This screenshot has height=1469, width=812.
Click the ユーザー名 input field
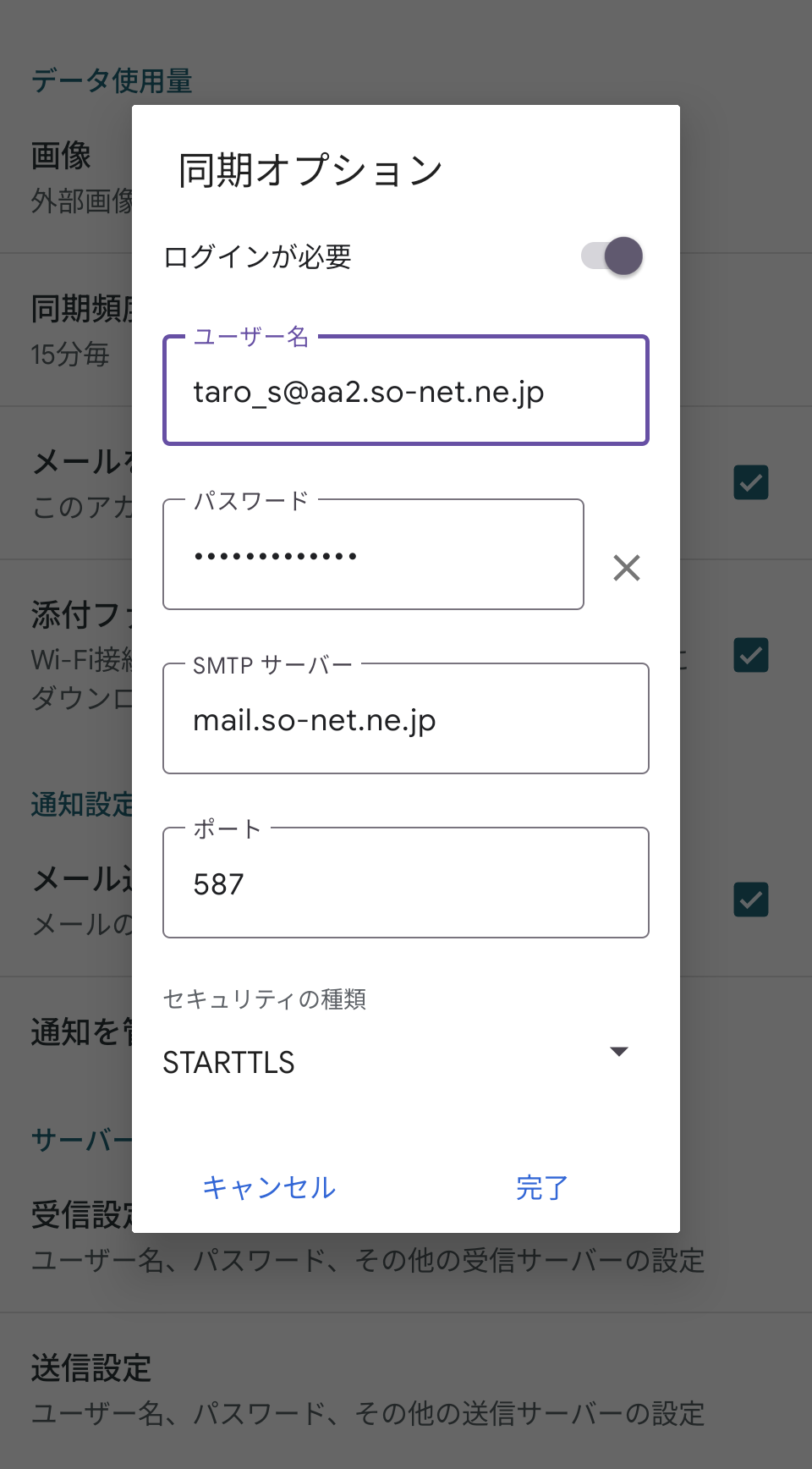click(x=406, y=392)
